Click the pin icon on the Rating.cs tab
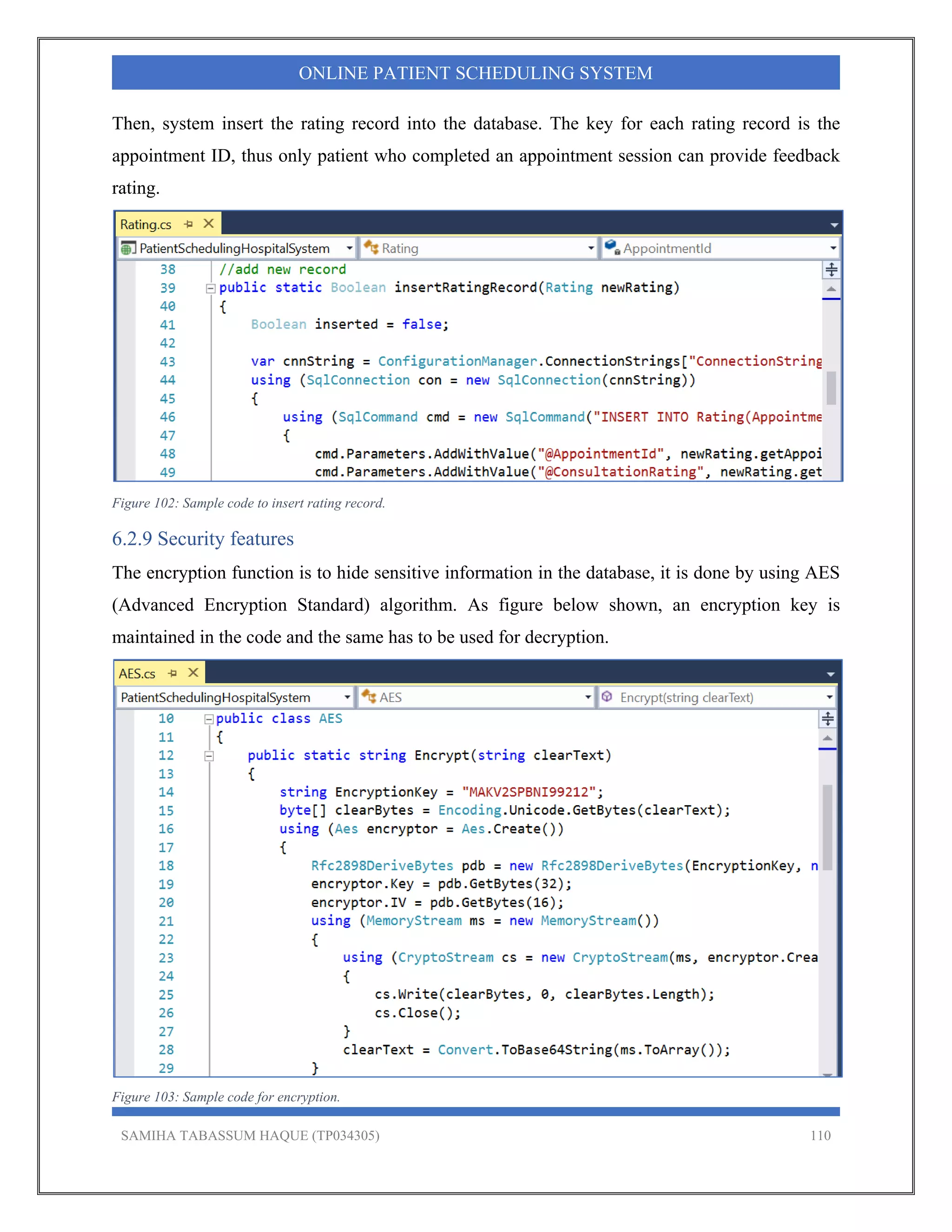This screenshot has width=952, height=1232. coord(188,224)
